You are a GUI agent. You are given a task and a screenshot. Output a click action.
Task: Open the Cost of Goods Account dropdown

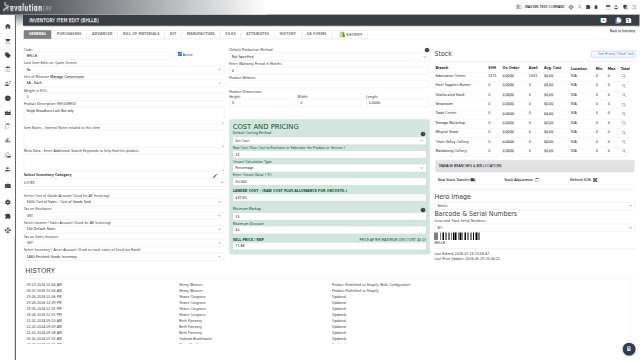pyautogui.click(x=124, y=202)
